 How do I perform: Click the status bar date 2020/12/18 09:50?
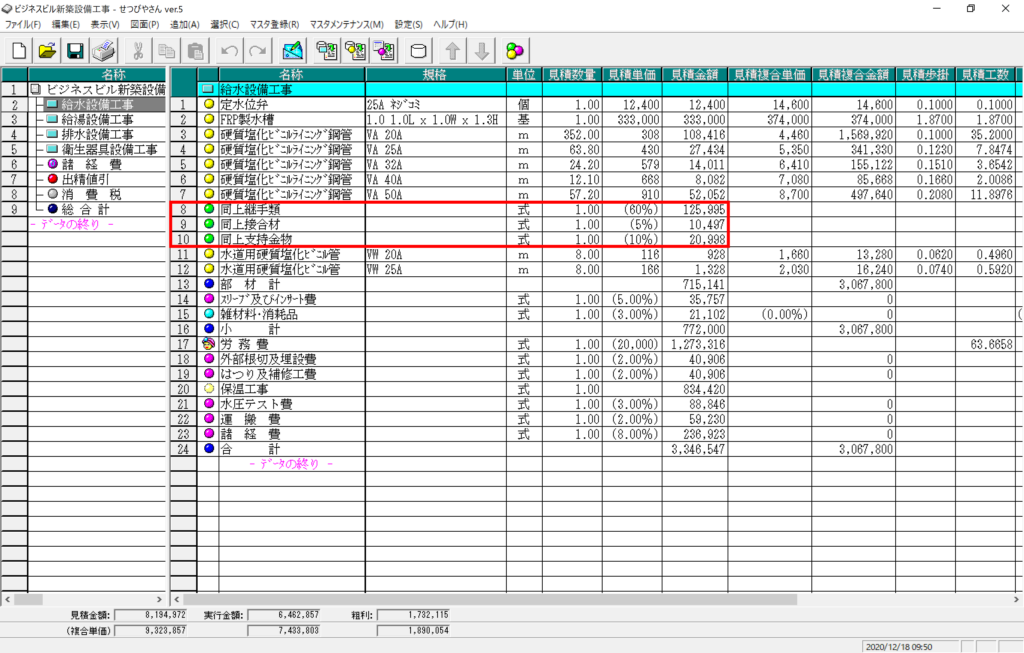(x=899, y=646)
